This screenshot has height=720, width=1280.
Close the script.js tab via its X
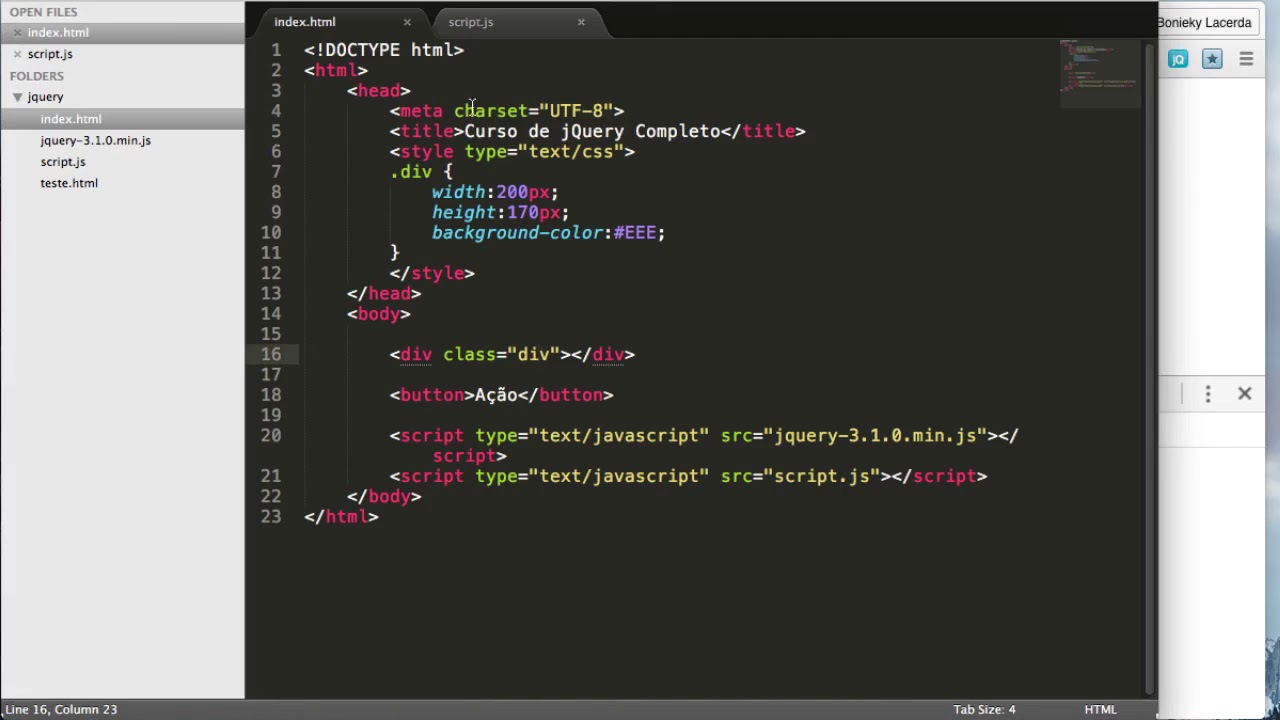pos(581,22)
